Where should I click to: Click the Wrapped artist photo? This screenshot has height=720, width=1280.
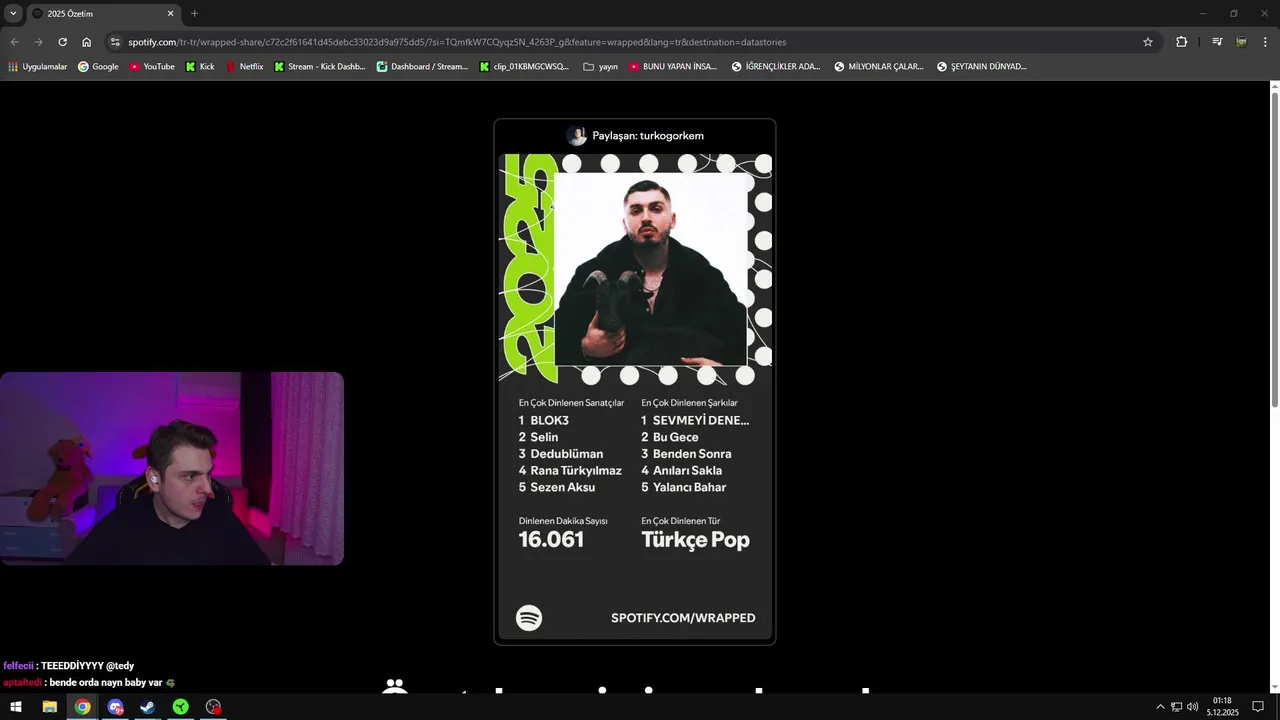pos(651,270)
